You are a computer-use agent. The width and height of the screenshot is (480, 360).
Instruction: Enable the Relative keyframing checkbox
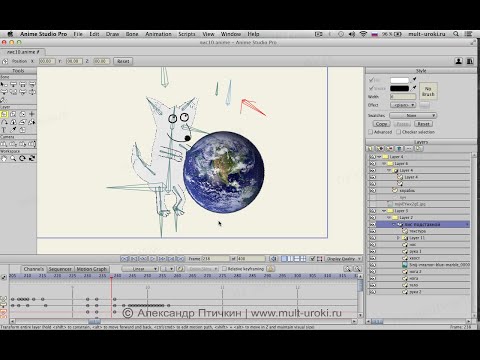point(224,269)
